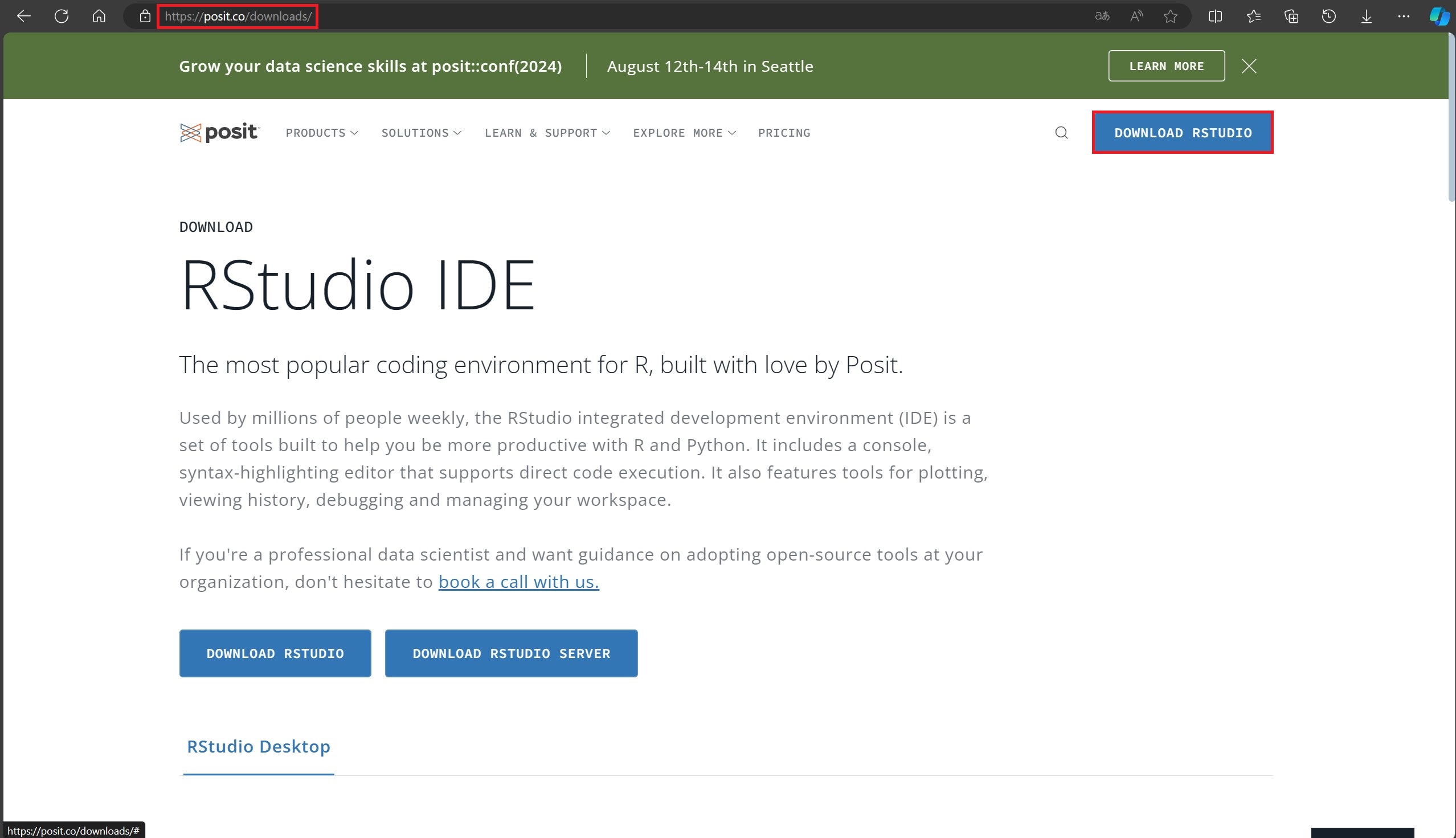Click the posit.co address bar

tap(238, 16)
